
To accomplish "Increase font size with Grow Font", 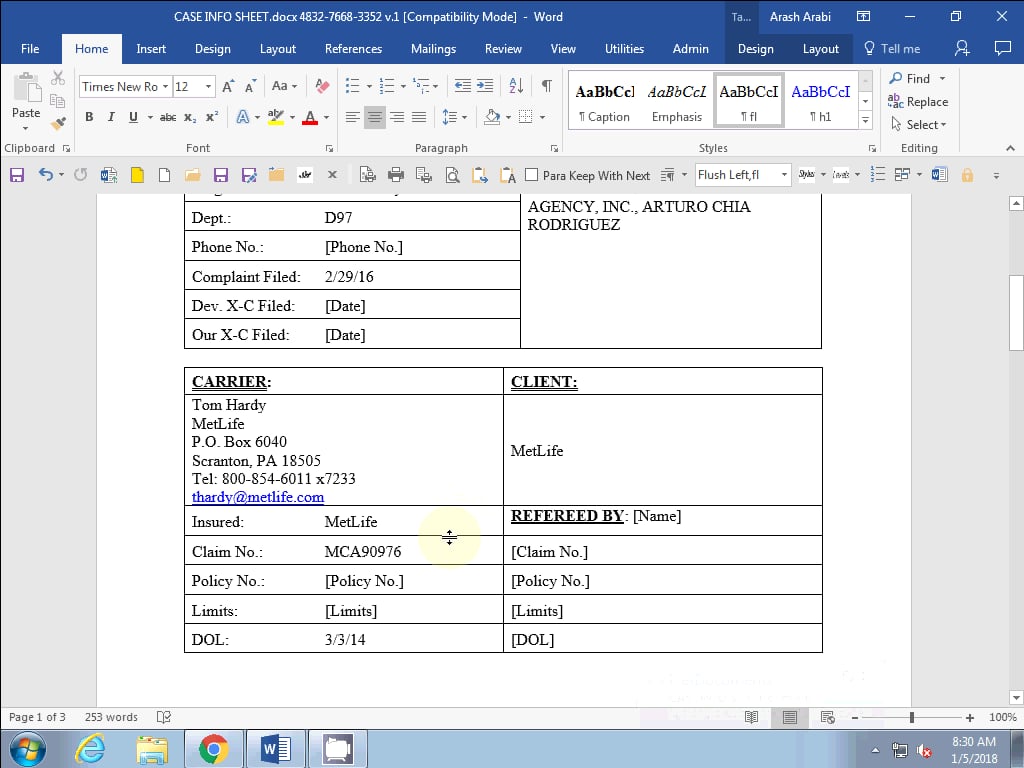I will 228,86.
